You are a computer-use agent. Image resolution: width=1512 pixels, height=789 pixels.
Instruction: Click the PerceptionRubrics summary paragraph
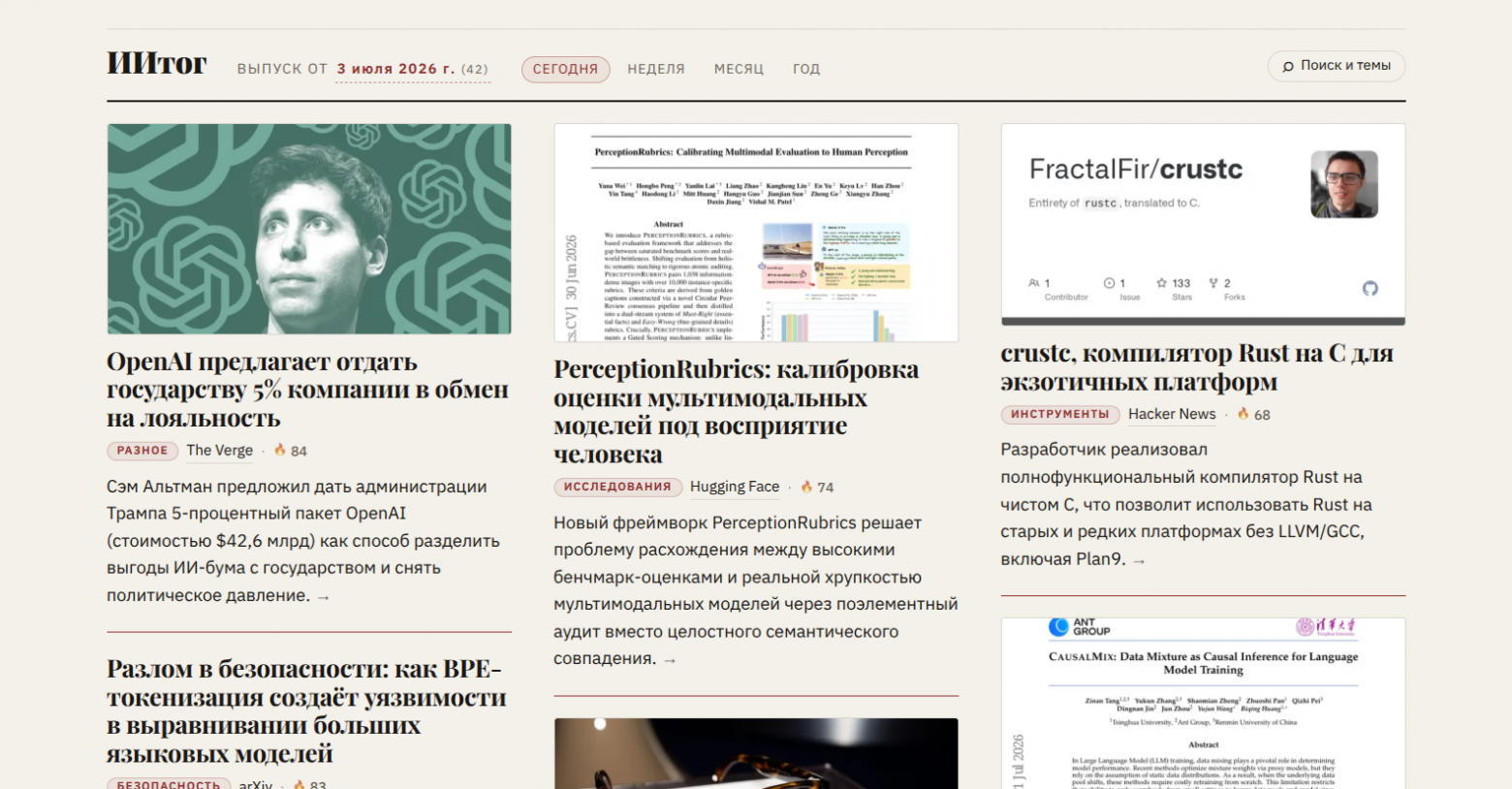point(756,590)
